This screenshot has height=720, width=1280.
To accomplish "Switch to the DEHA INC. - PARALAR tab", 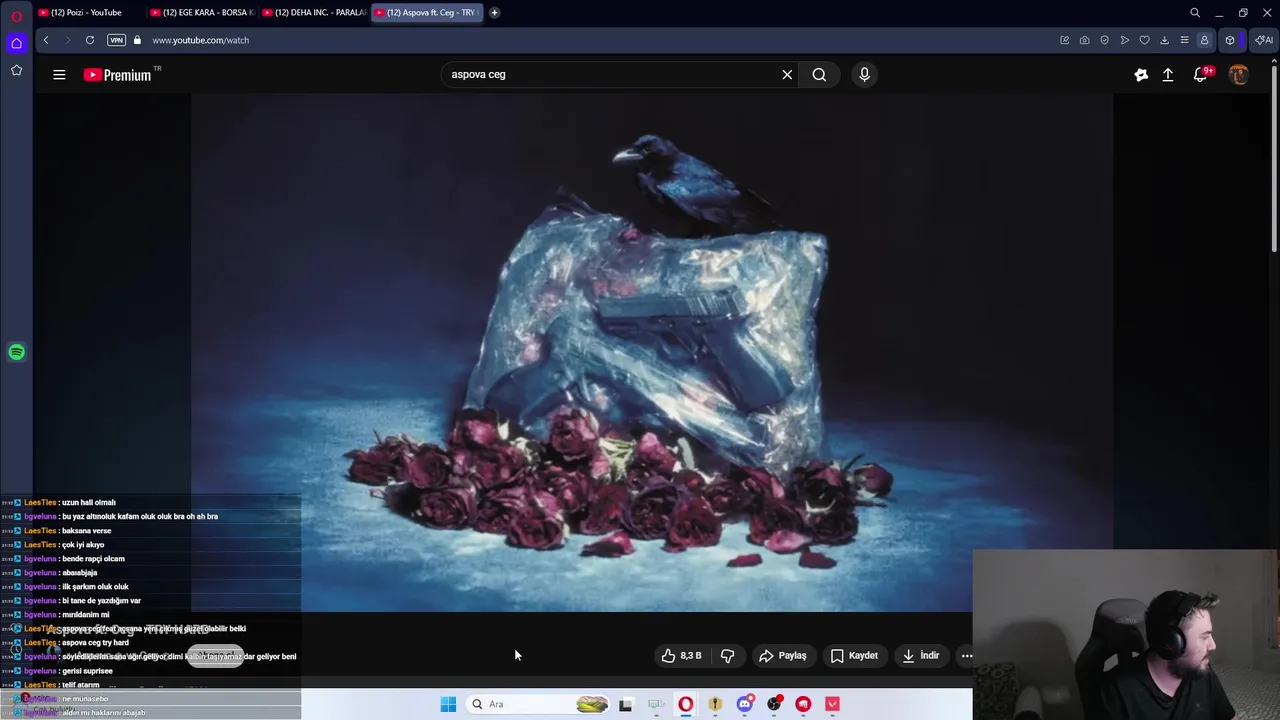I will [x=313, y=12].
